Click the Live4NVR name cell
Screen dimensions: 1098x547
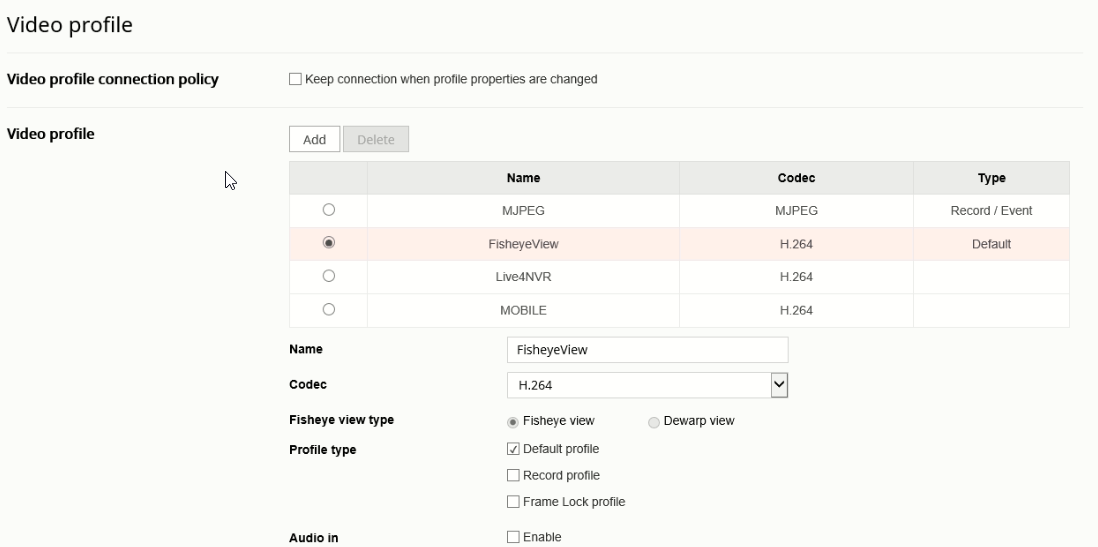[523, 277]
